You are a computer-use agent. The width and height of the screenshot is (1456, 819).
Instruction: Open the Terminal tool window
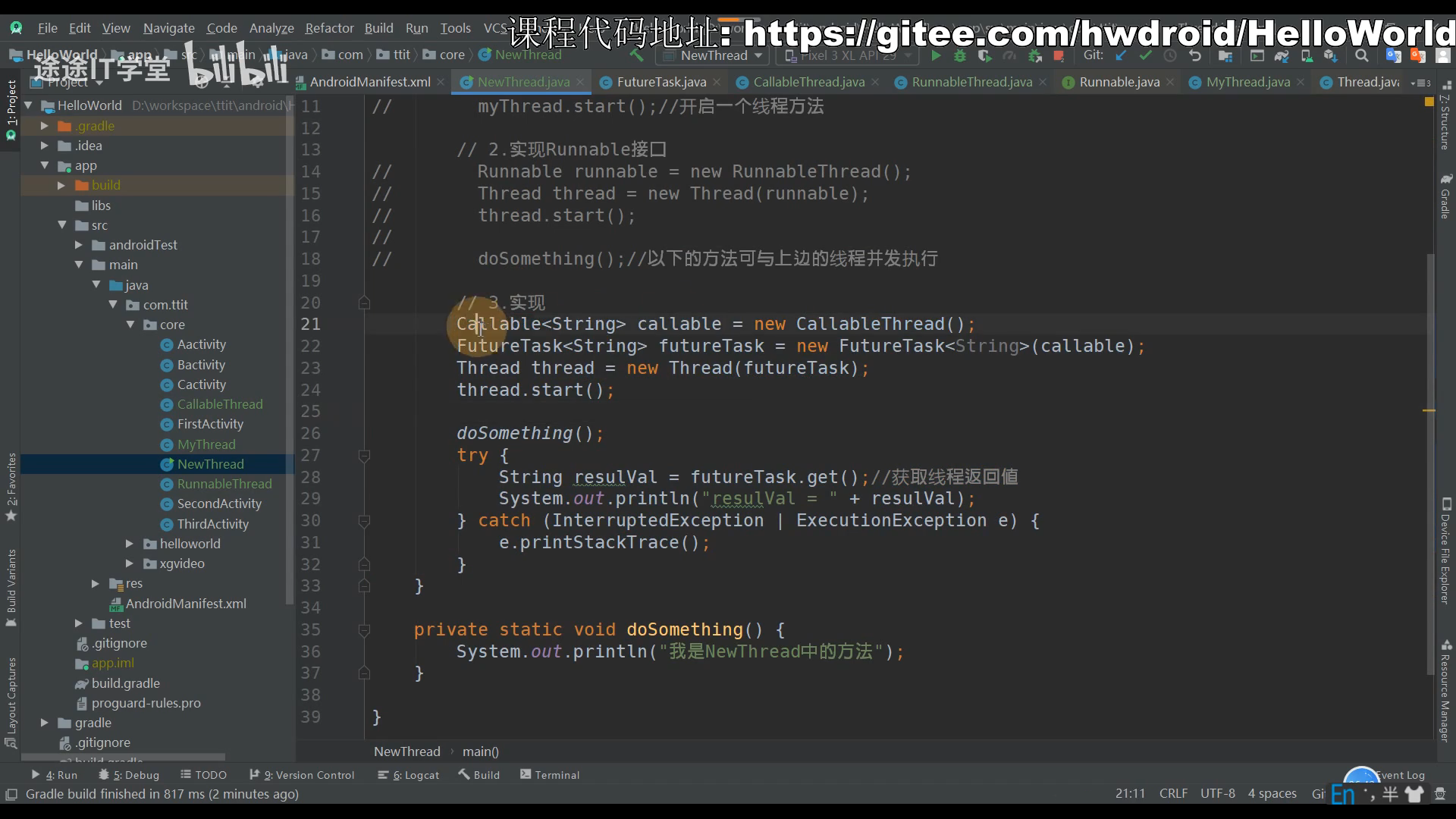point(550,775)
